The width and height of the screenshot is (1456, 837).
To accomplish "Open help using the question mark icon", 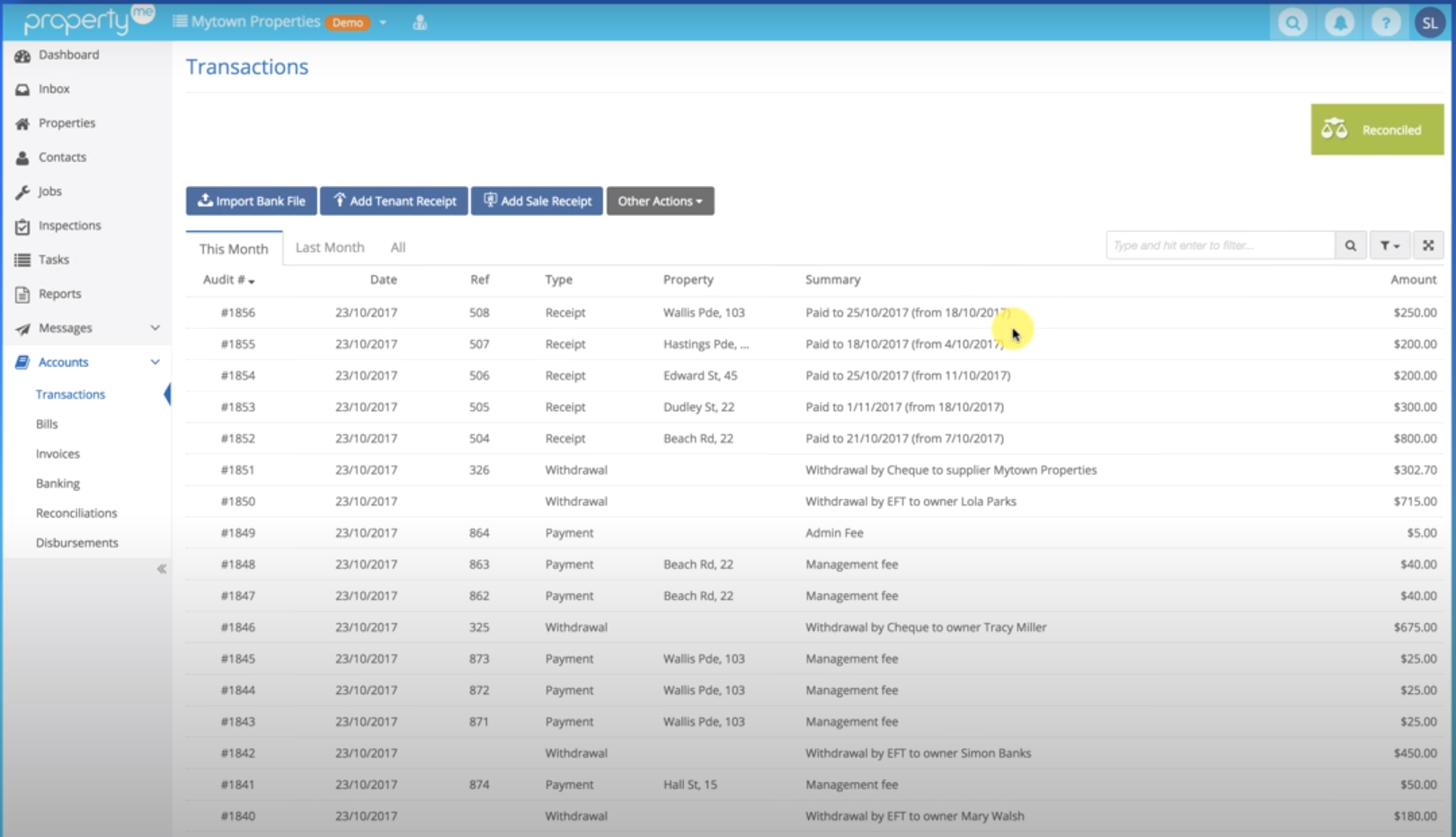I will (1386, 22).
